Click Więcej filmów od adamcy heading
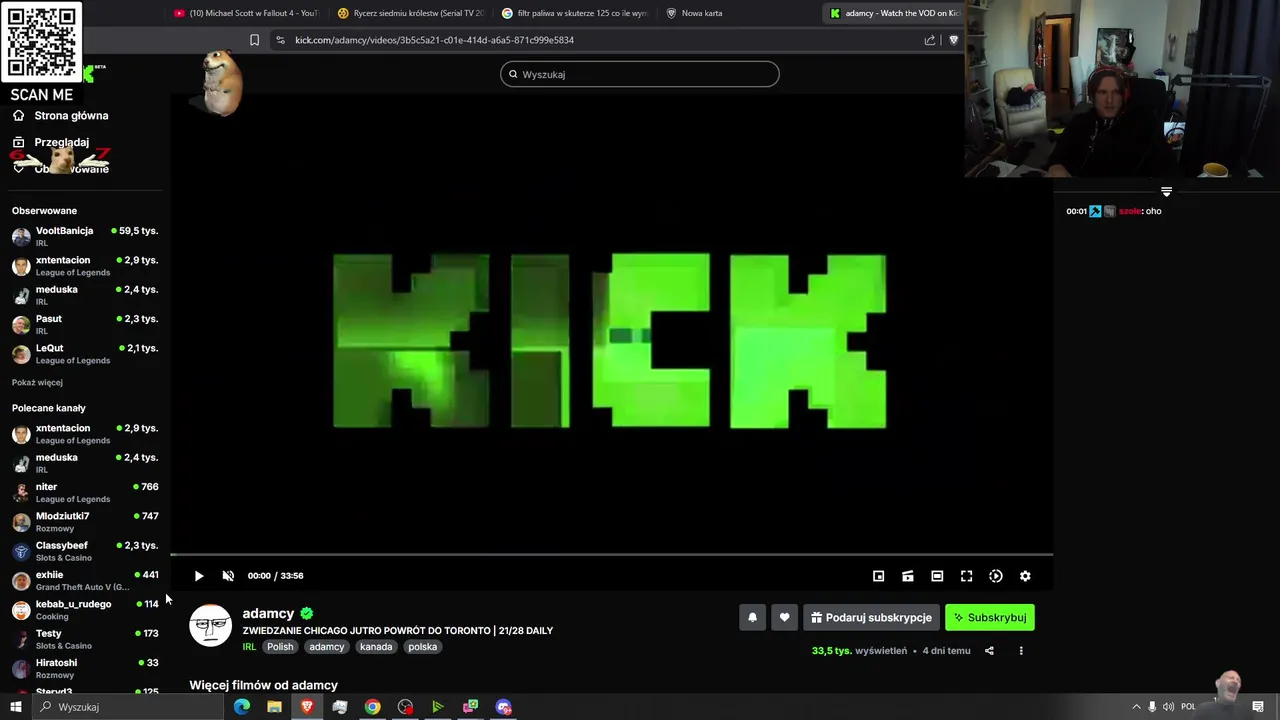 coord(264,685)
